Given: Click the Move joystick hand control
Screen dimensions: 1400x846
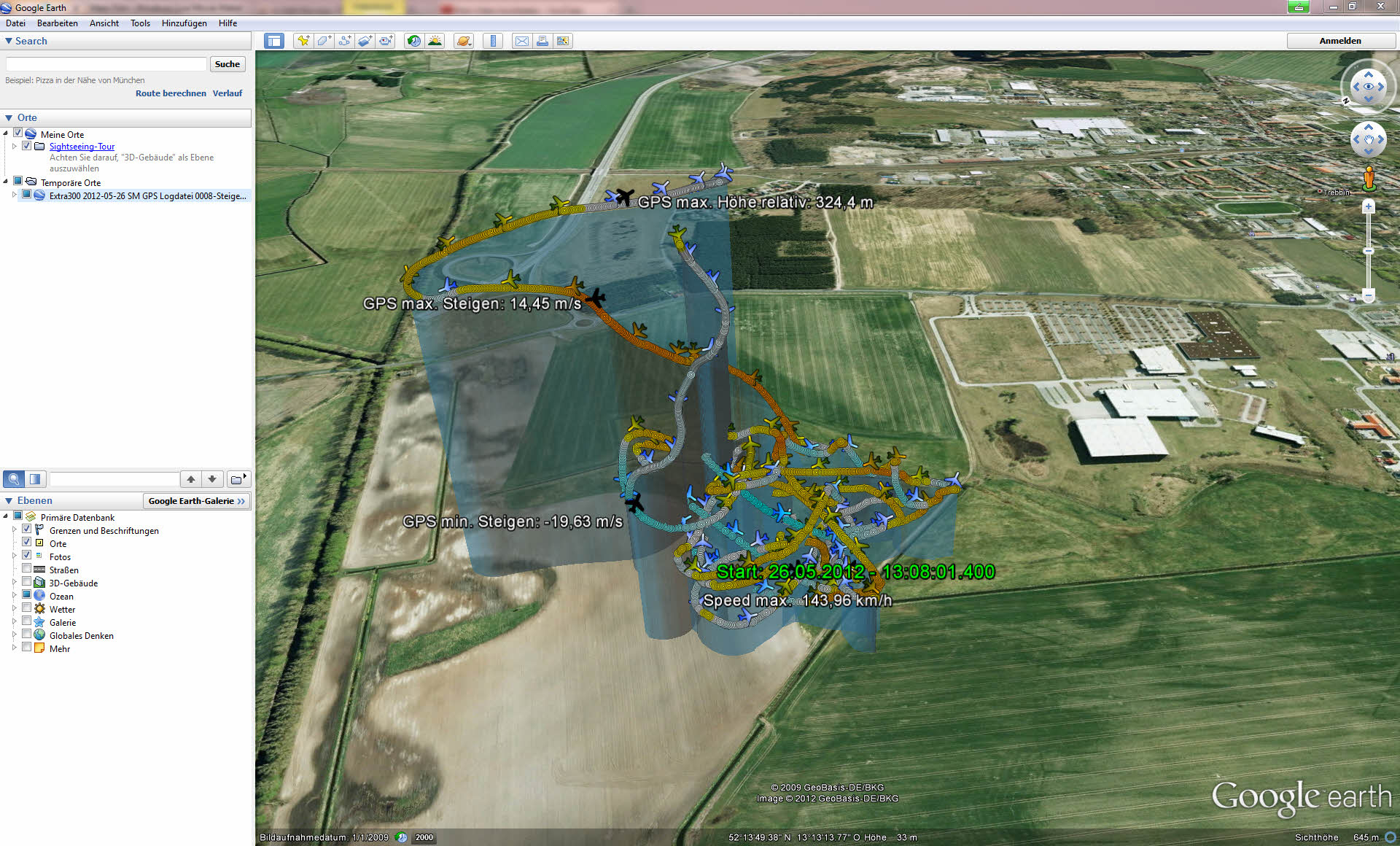Looking at the screenshot, I should [1368, 139].
